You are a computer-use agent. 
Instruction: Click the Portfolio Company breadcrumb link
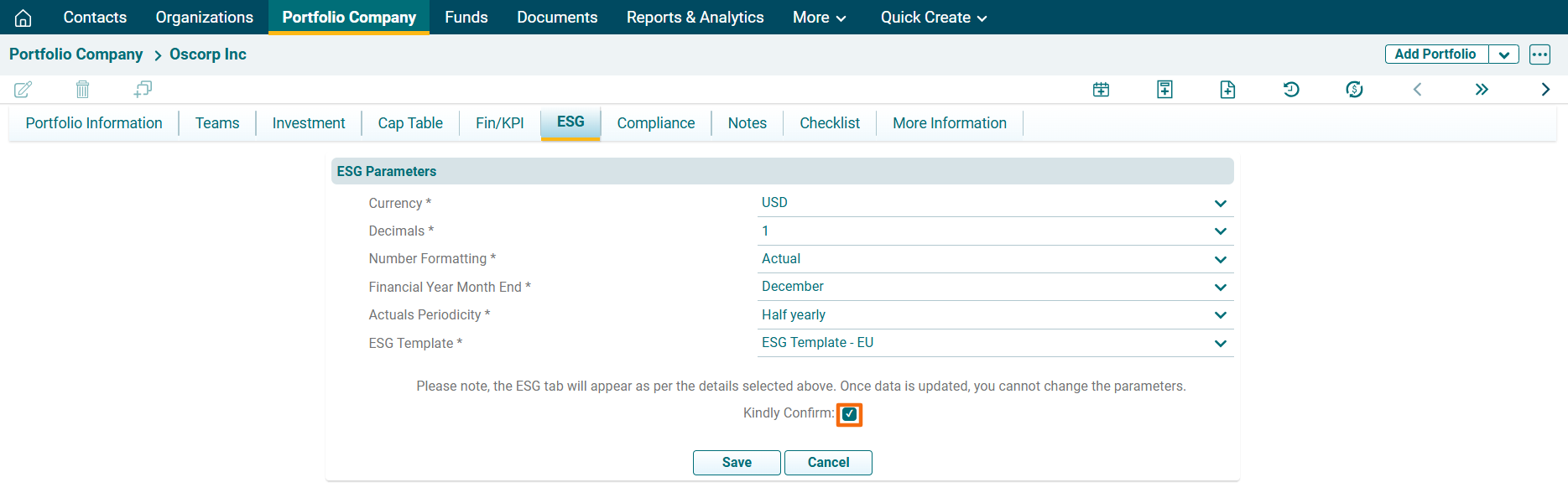(x=76, y=54)
